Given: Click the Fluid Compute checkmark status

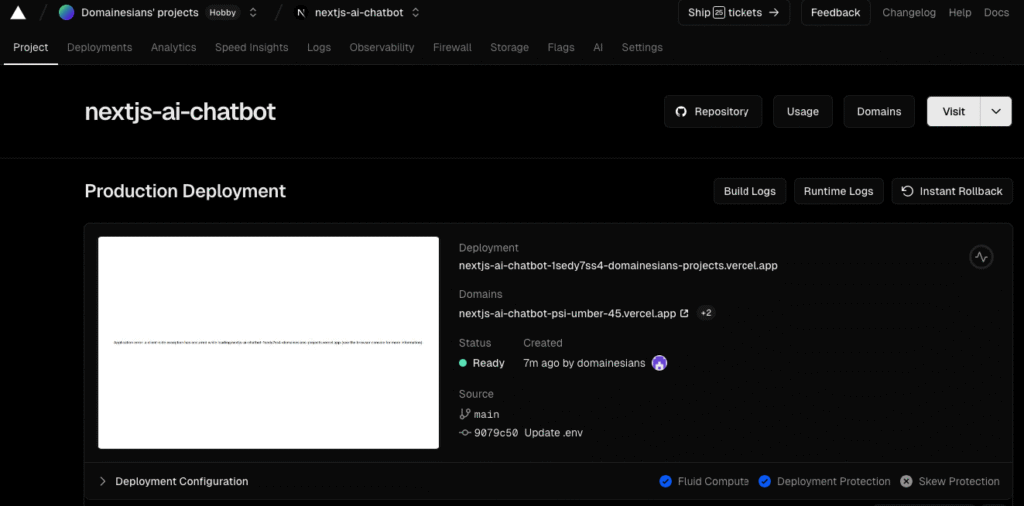Looking at the screenshot, I should 704,481.
